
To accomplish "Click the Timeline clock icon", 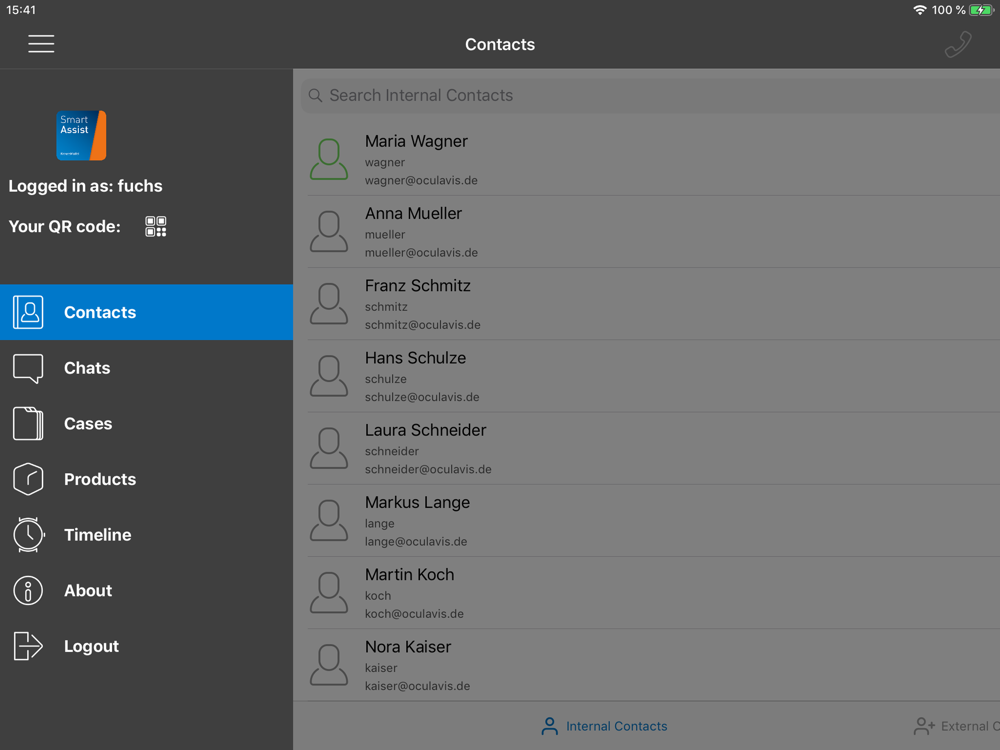I will (28, 534).
